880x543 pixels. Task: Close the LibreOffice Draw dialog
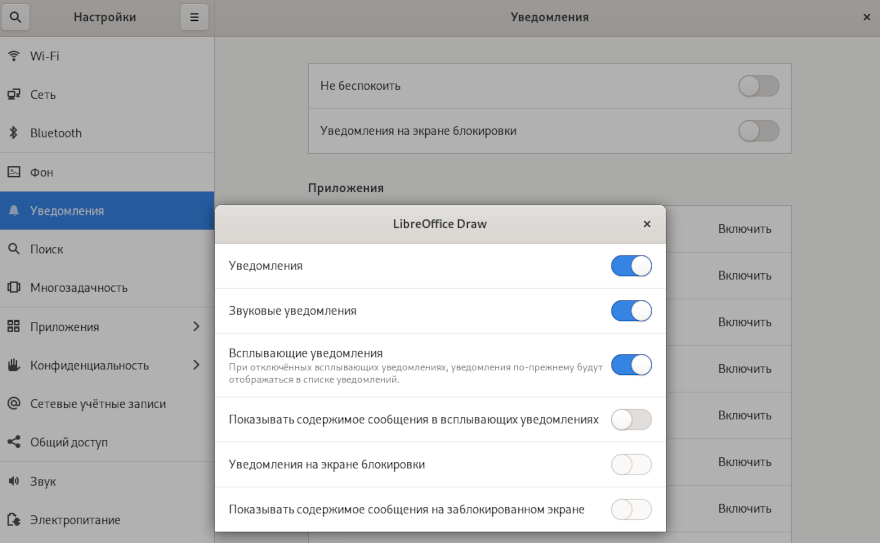[x=647, y=224]
